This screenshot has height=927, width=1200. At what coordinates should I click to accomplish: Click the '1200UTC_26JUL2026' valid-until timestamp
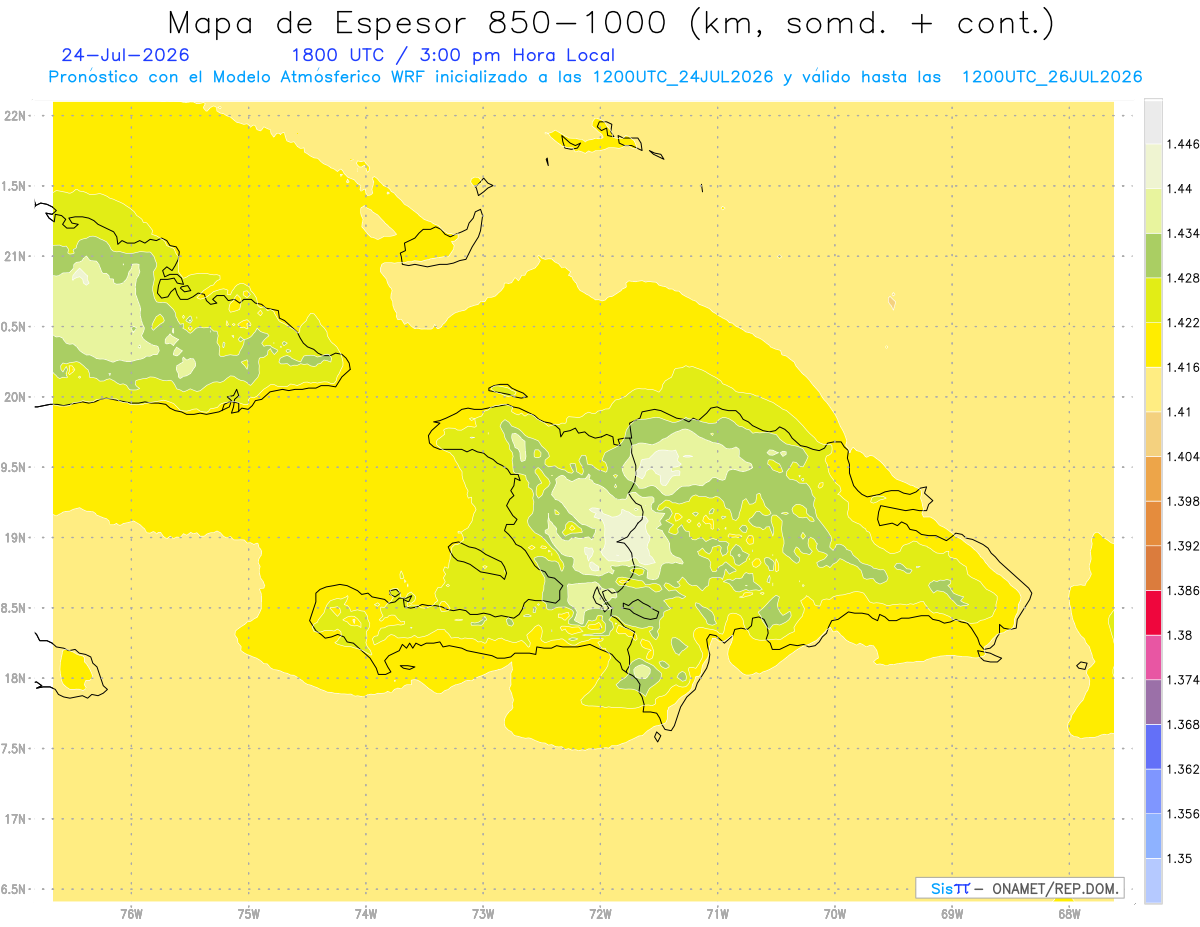coord(1051,77)
